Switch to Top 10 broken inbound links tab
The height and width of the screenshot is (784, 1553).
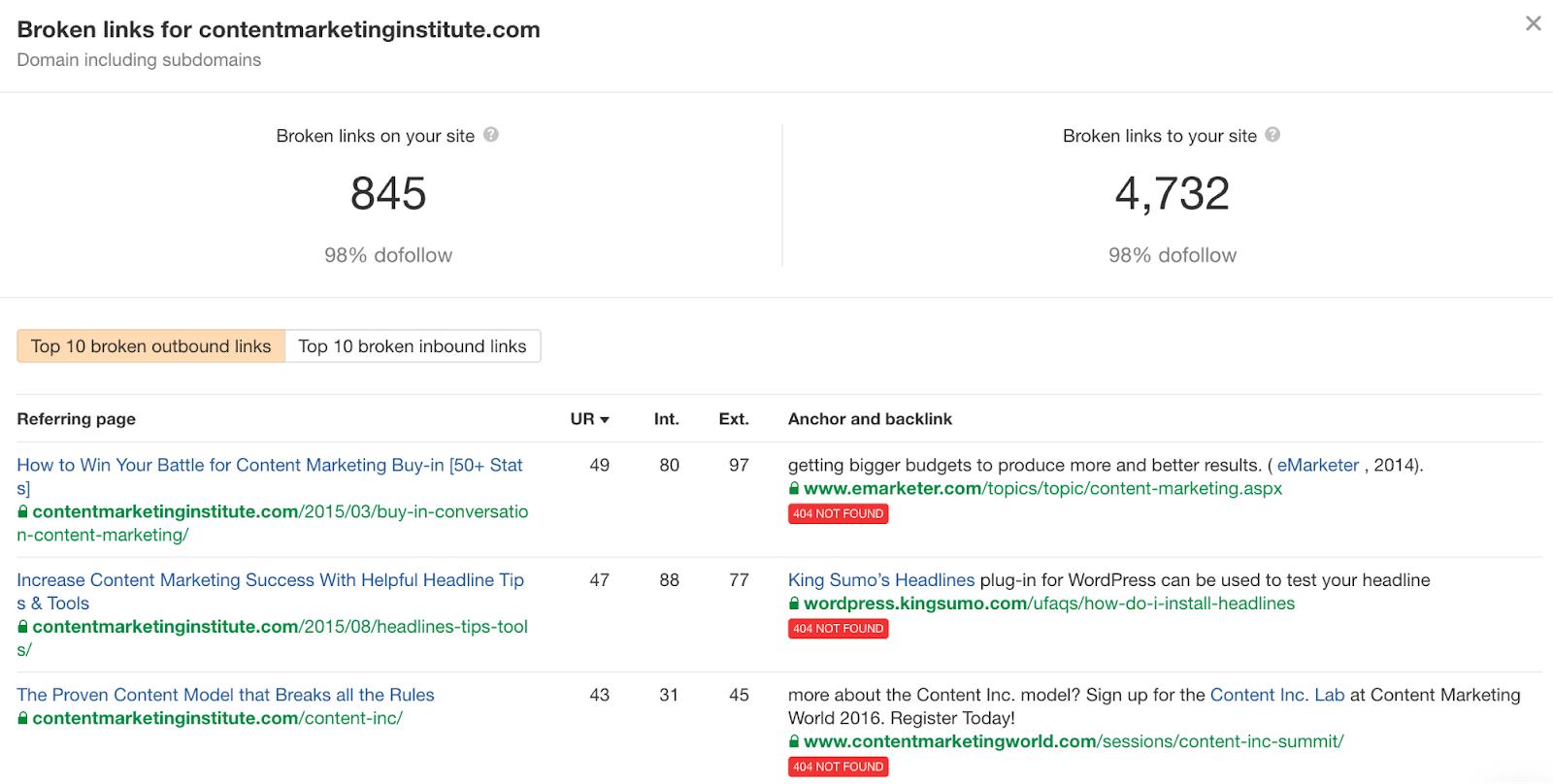click(413, 346)
